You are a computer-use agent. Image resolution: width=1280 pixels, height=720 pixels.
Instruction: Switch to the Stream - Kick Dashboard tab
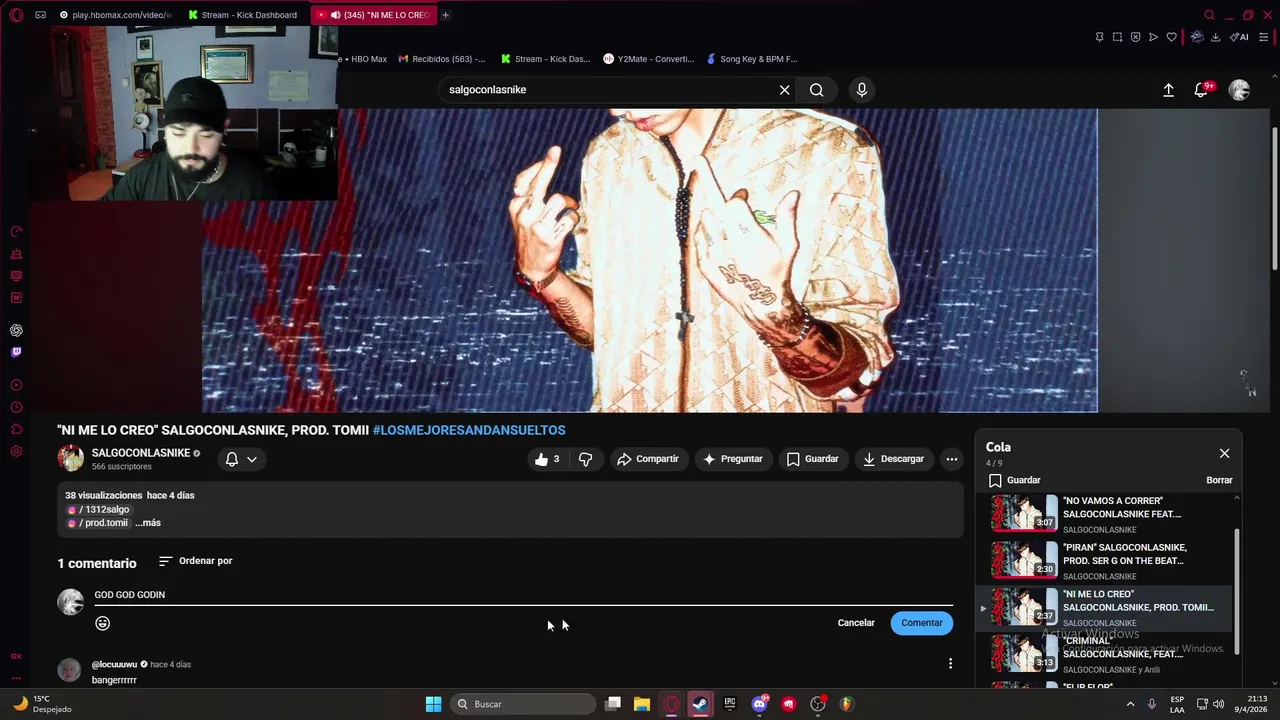(x=244, y=15)
